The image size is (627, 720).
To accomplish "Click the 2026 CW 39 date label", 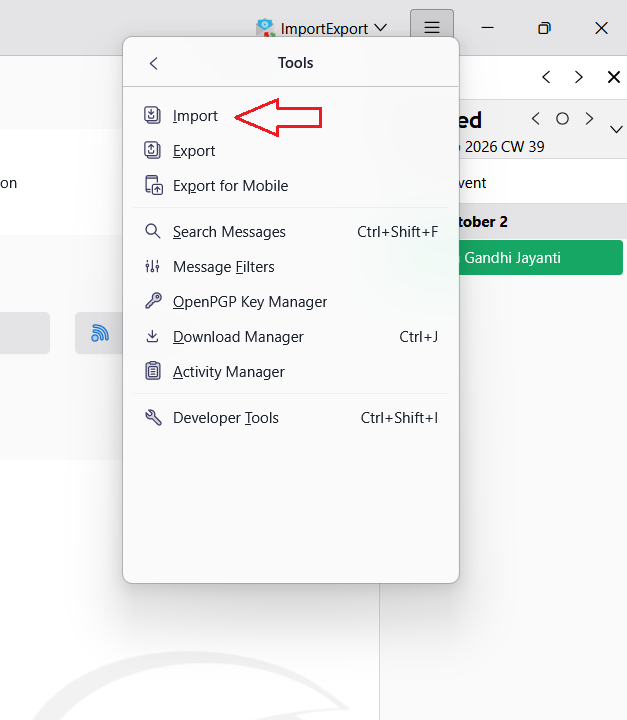I will tap(504, 147).
